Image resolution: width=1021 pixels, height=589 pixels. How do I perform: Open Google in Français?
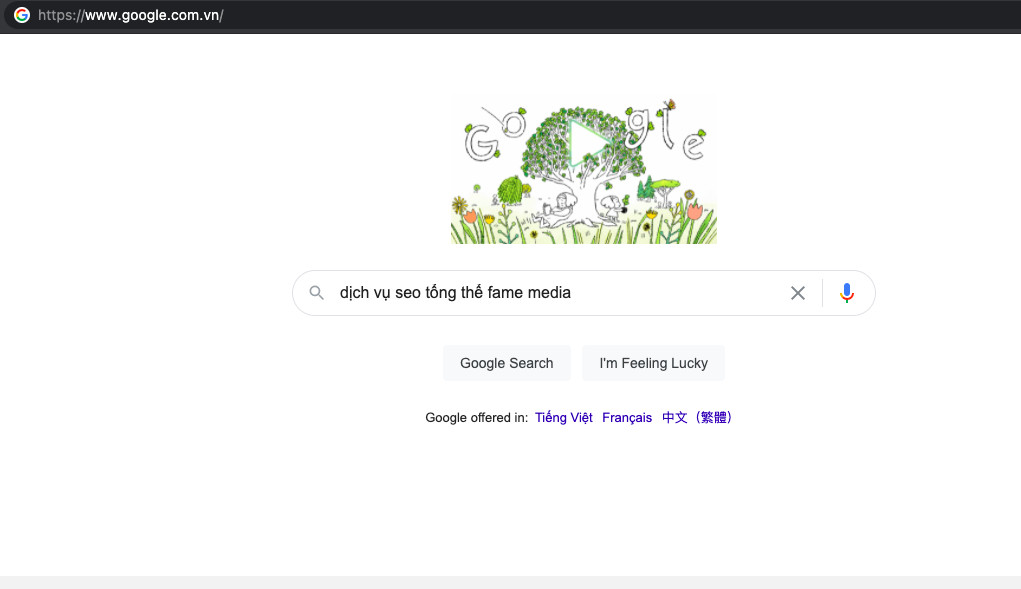pos(627,417)
